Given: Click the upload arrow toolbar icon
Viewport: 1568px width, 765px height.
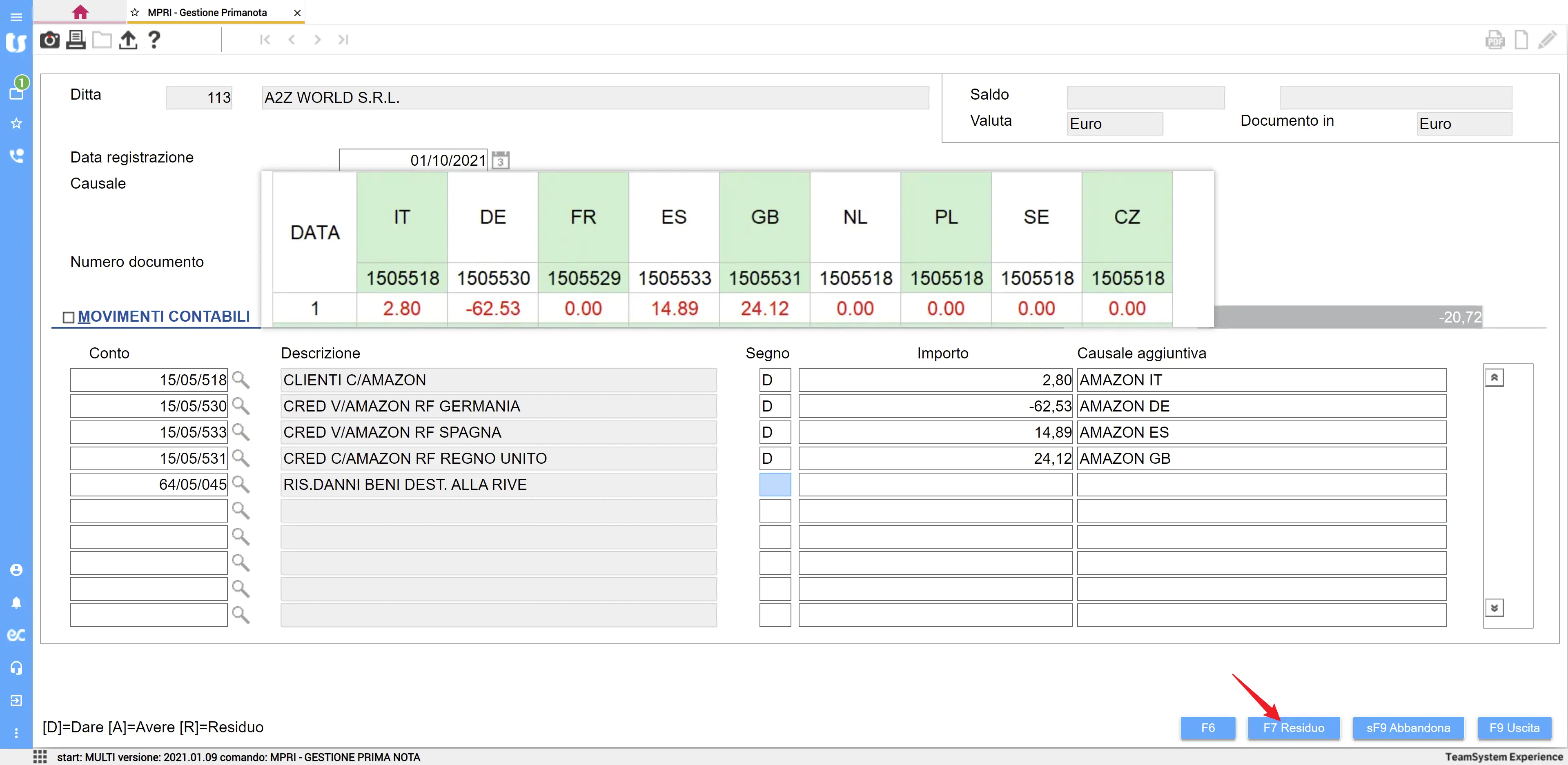Looking at the screenshot, I should [x=128, y=40].
